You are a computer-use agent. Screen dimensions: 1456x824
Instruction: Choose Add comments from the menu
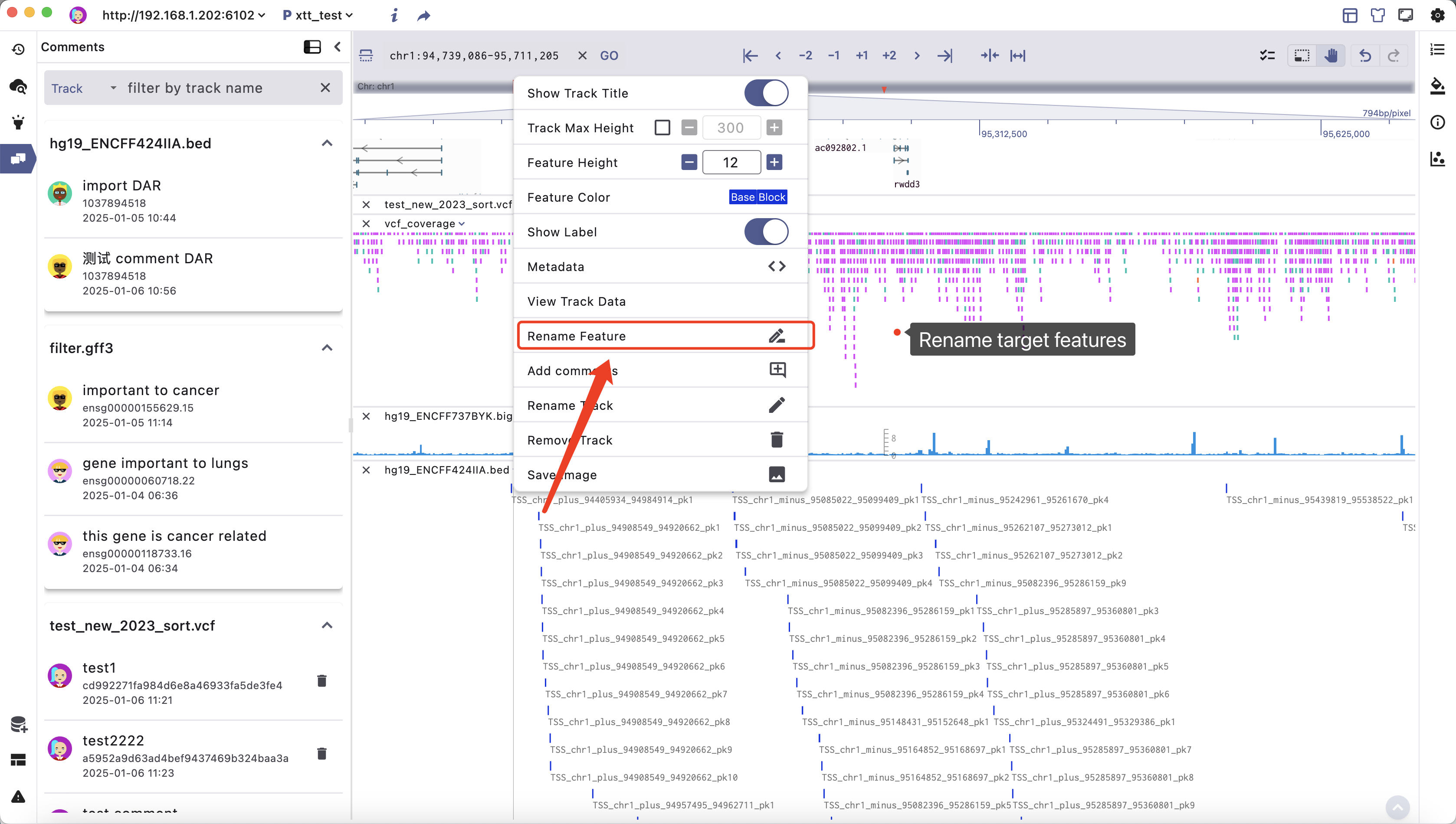pos(660,371)
